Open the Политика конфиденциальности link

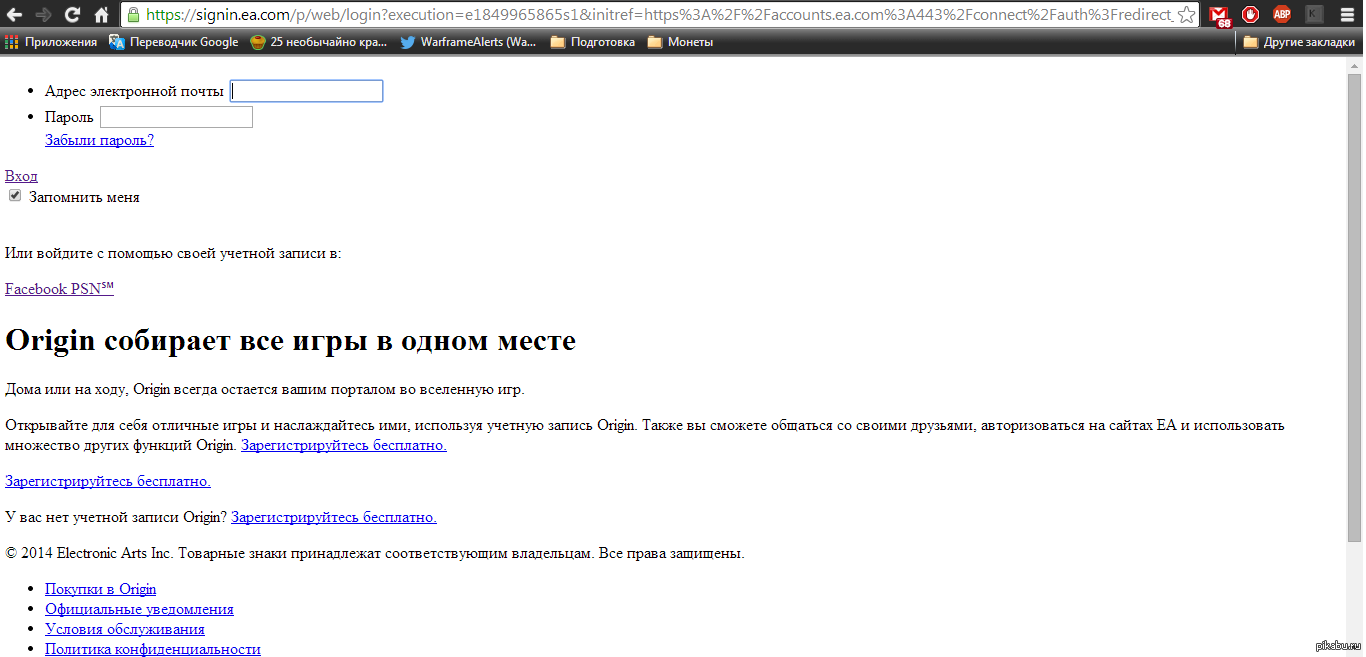(153, 649)
